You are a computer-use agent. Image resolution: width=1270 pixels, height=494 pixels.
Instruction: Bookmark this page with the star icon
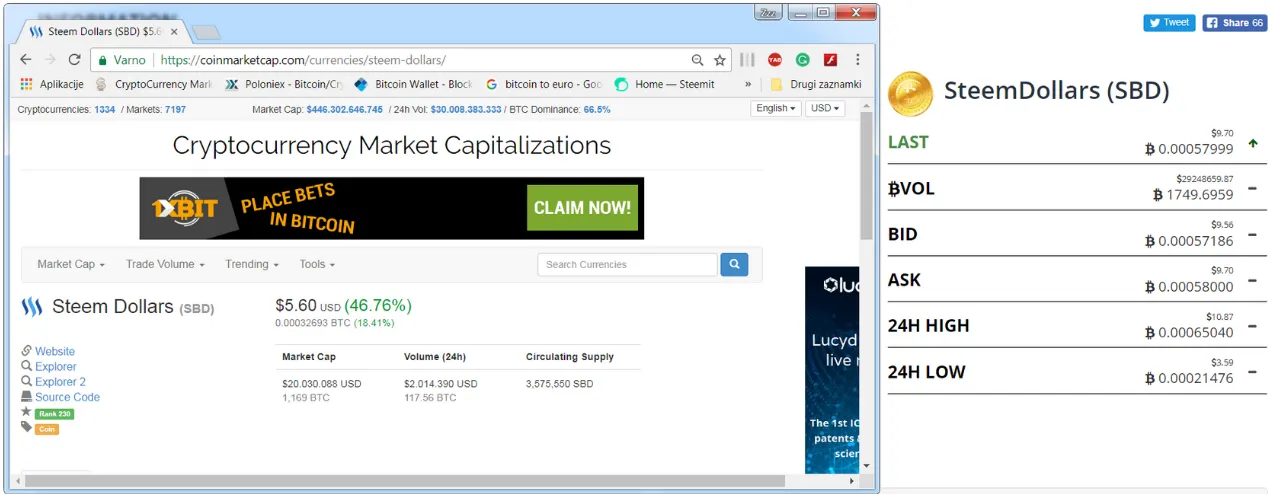719,60
